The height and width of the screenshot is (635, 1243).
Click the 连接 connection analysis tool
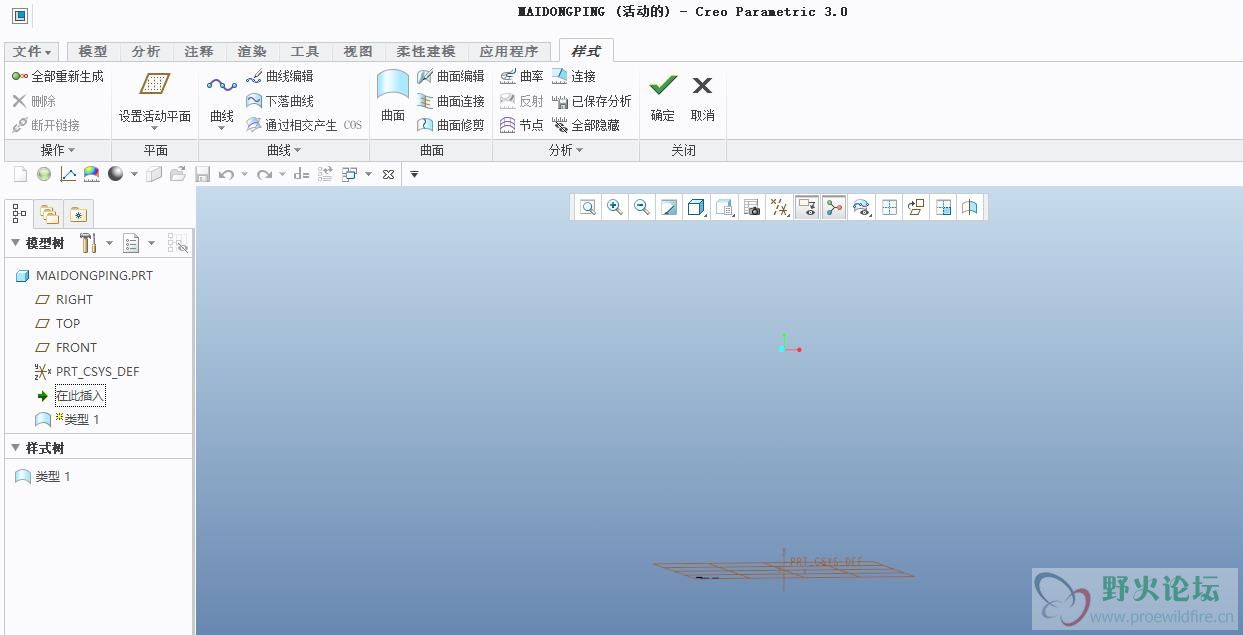pos(573,76)
